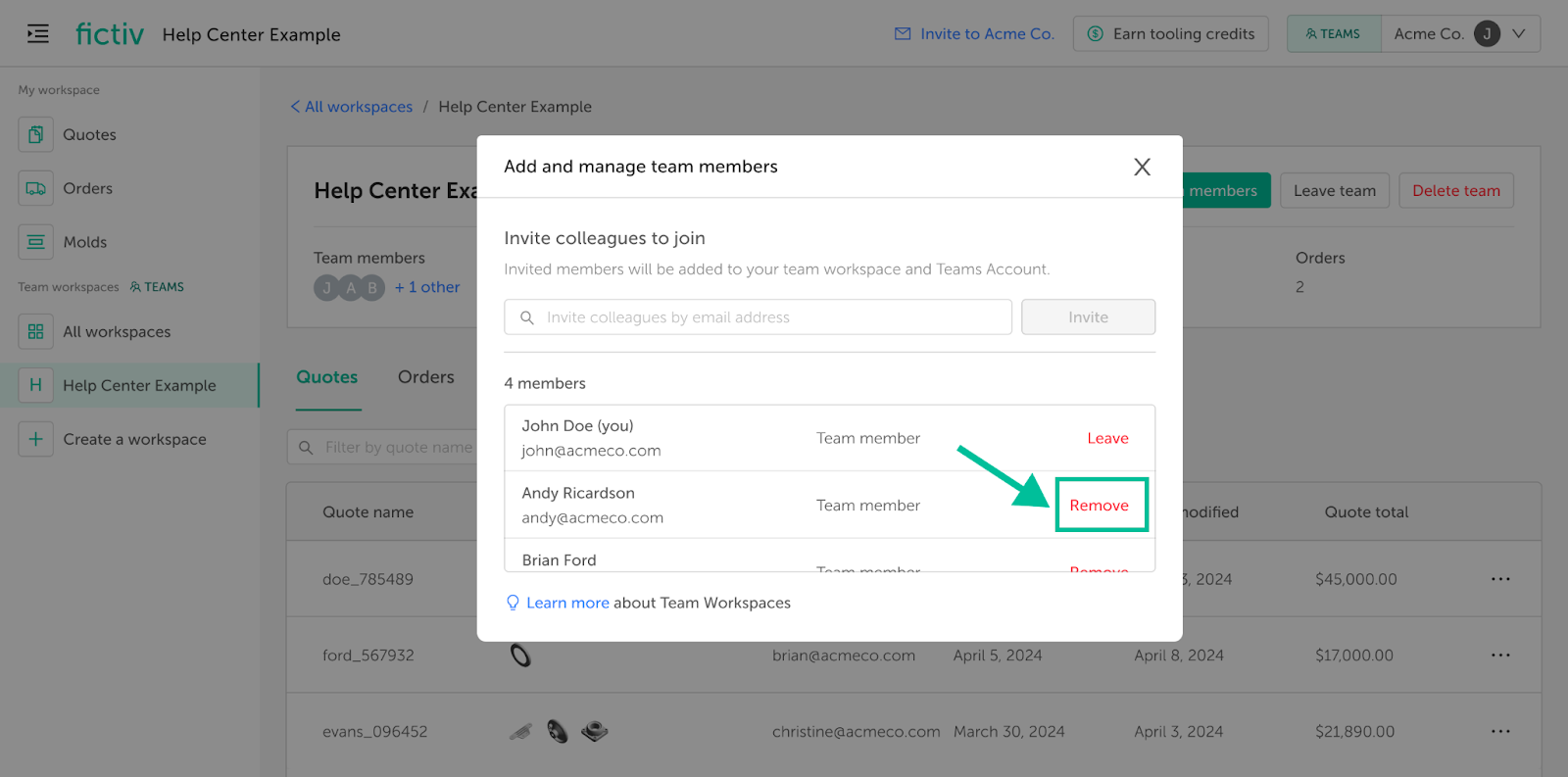This screenshot has width=1568, height=777.
Task: Open the Molds sidebar icon
Action: [x=35, y=242]
